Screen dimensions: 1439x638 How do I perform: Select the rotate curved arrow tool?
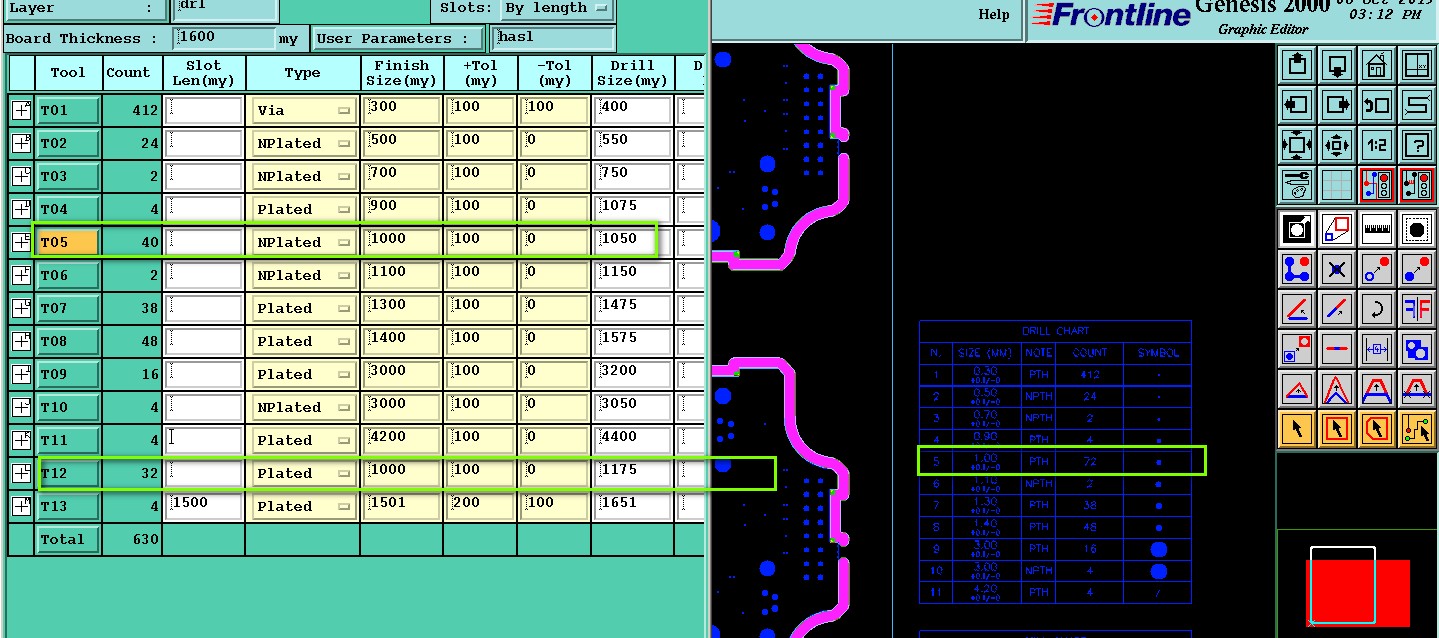point(1377,309)
